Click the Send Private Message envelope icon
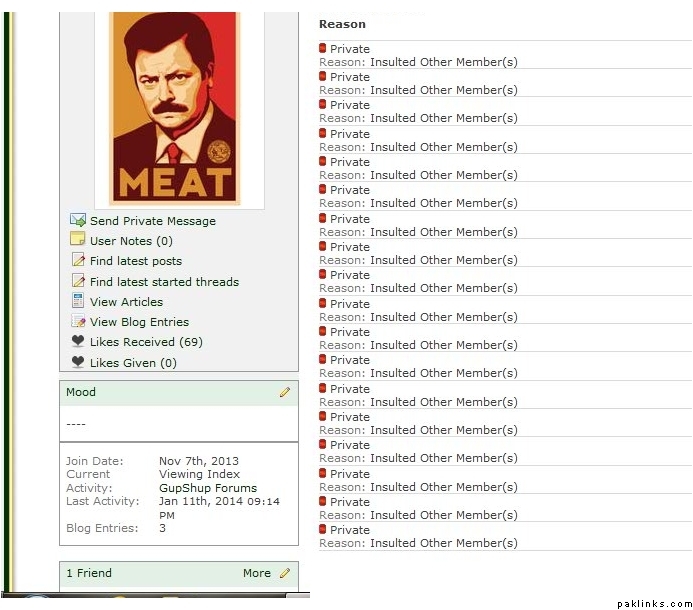The height and width of the screenshot is (610, 693). (77, 220)
